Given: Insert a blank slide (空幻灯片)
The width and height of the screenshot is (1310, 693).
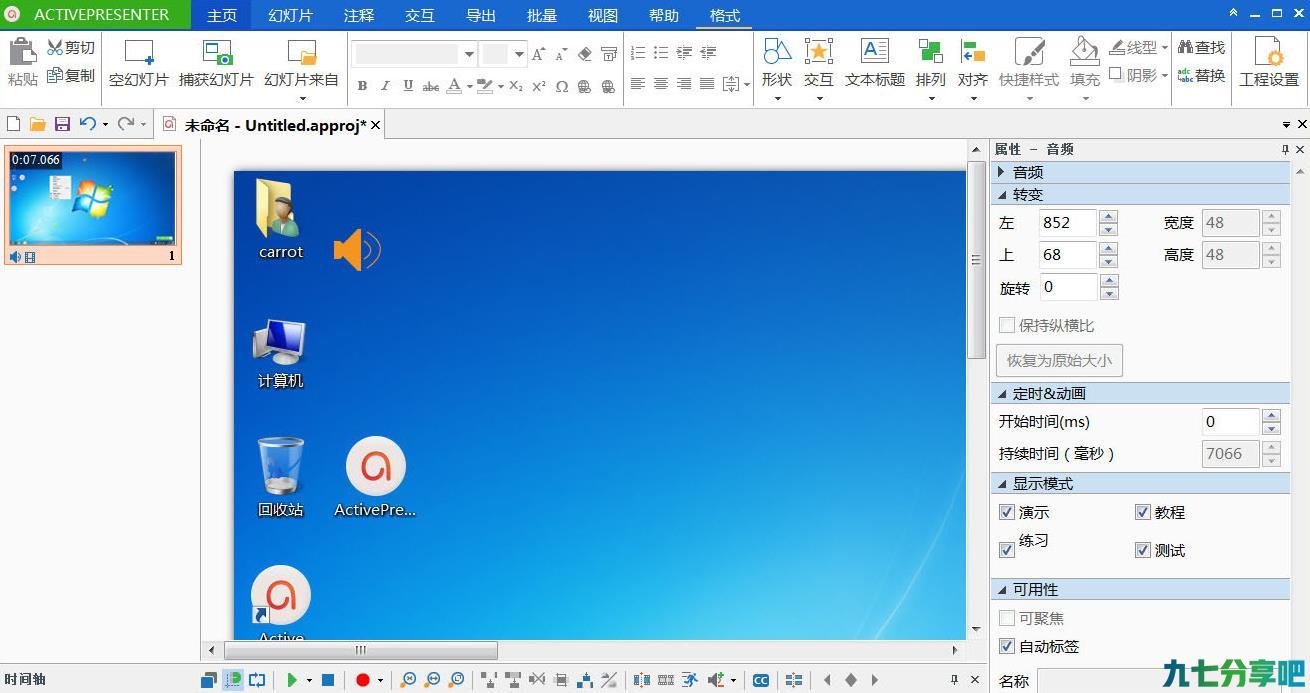Looking at the screenshot, I should click(138, 64).
